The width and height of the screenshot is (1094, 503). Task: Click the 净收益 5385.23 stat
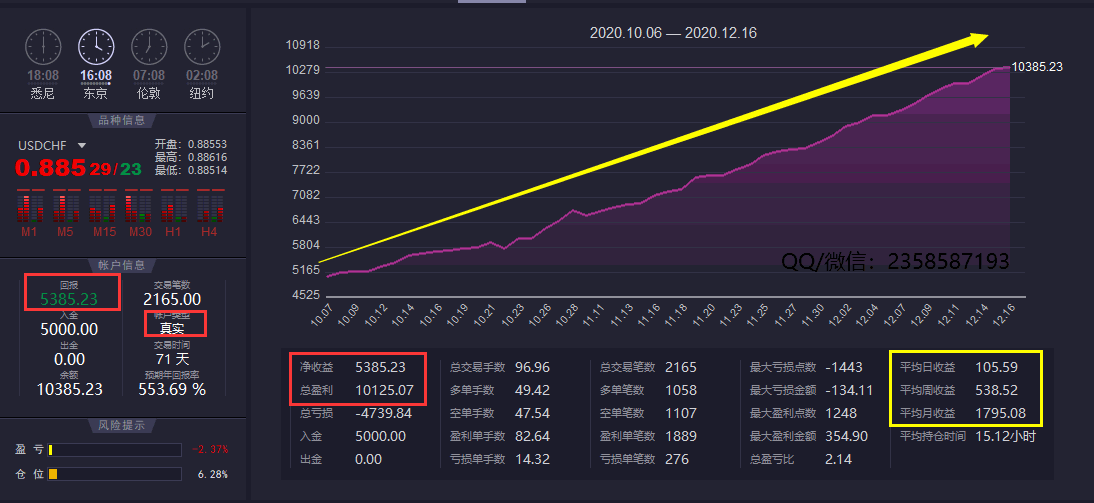(352, 367)
